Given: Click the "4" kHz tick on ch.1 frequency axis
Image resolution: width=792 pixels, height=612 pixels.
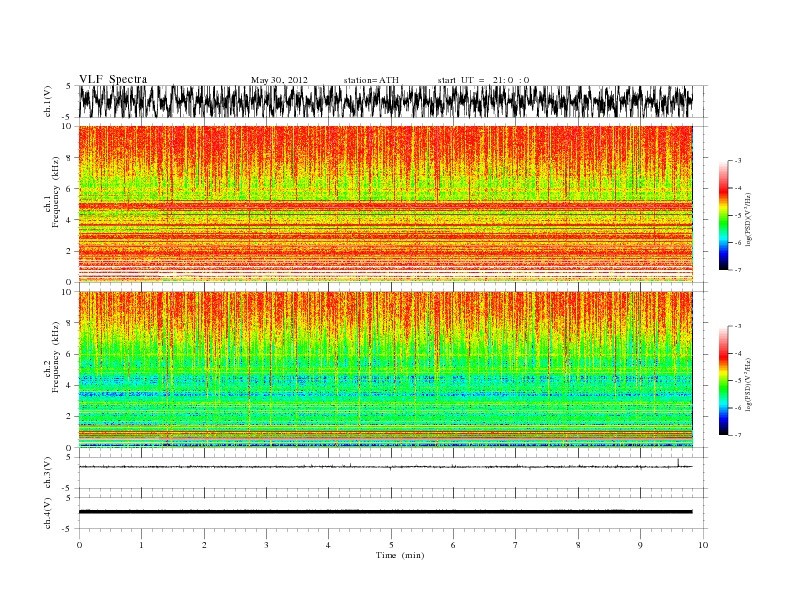Looking at the screenshot, I should (70, 220).
